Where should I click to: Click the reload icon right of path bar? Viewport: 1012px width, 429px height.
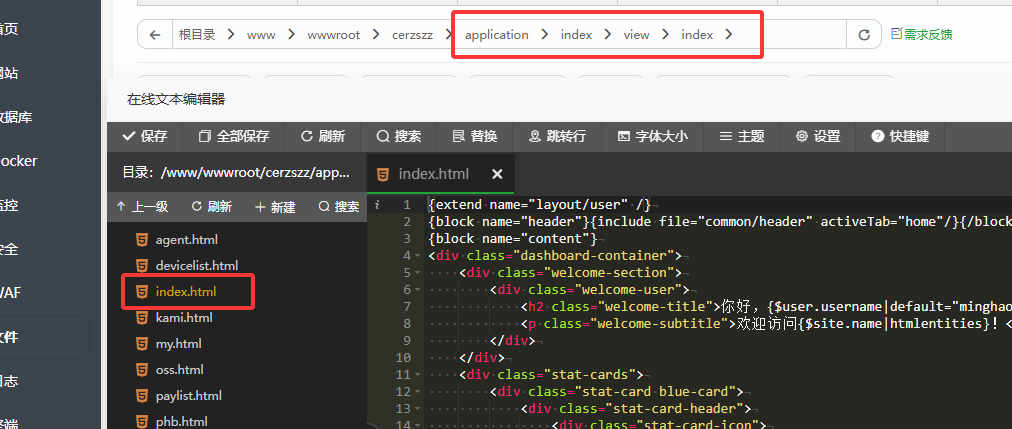click(x=863, y=35)
